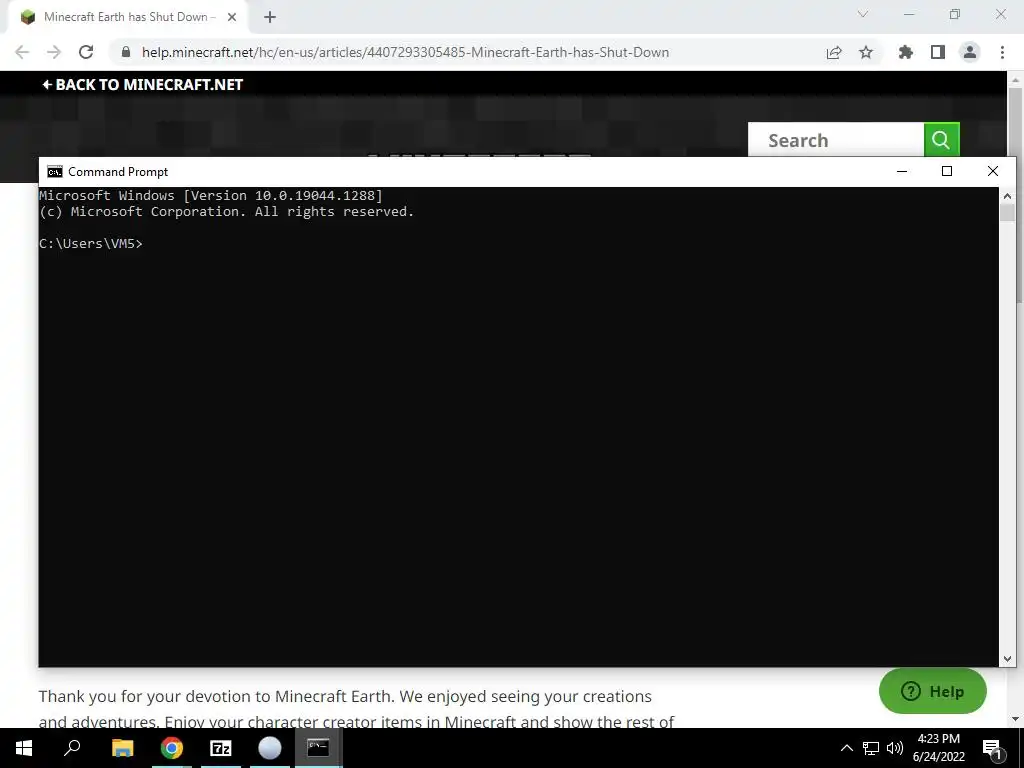
Task: Click the "Thank you for your devotion" paragraph
Action: click(357, 709)
